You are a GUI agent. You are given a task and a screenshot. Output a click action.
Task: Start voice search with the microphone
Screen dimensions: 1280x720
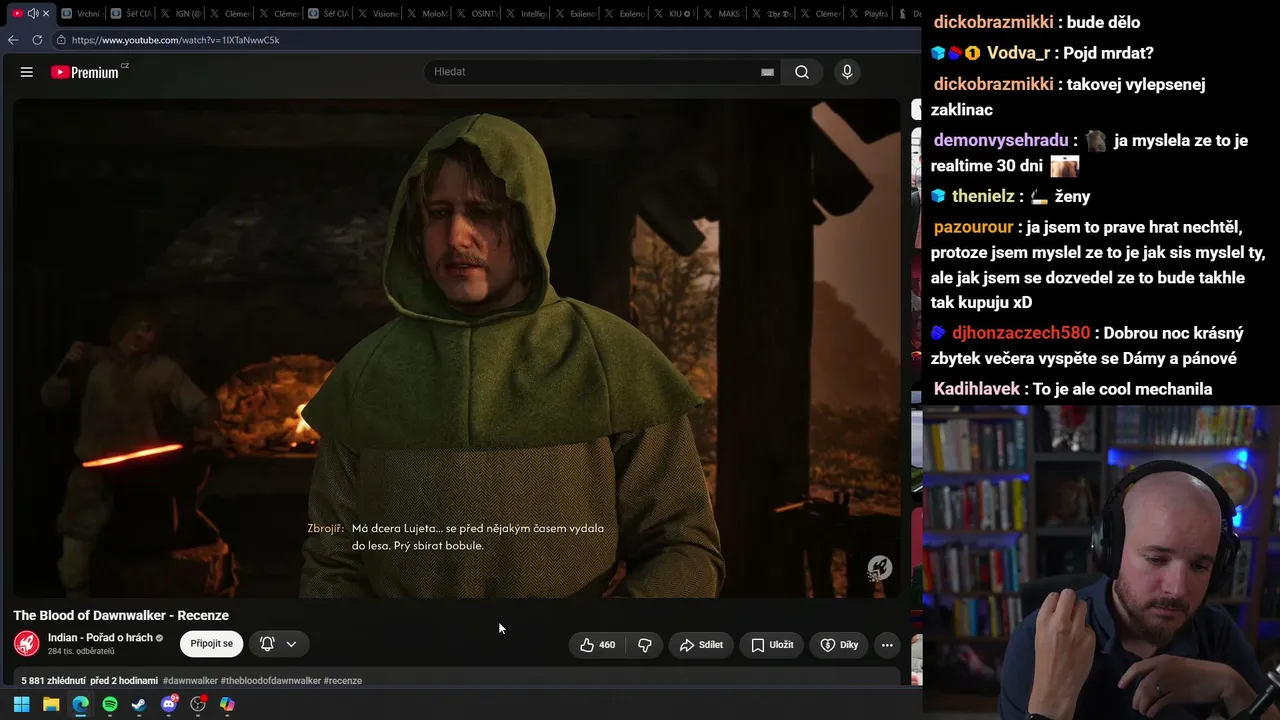point(847,72)
